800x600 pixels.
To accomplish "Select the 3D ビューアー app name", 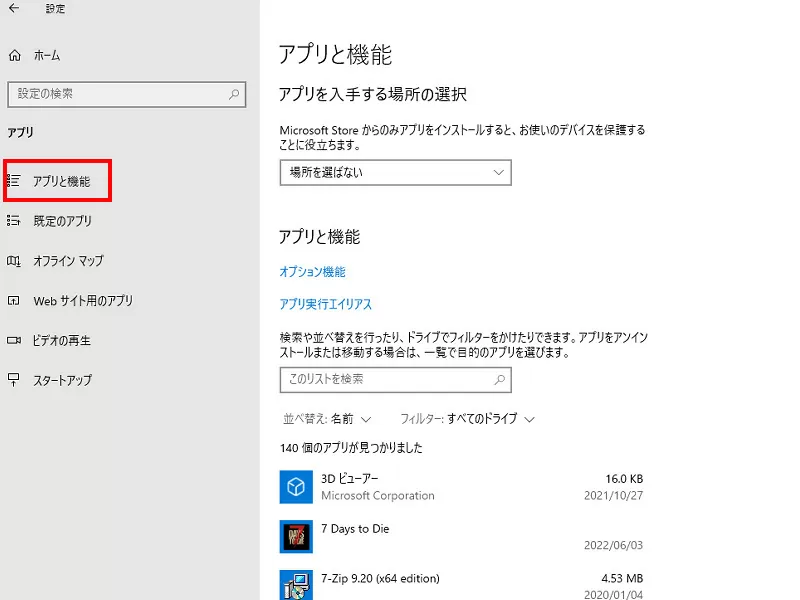I will 349,479.
